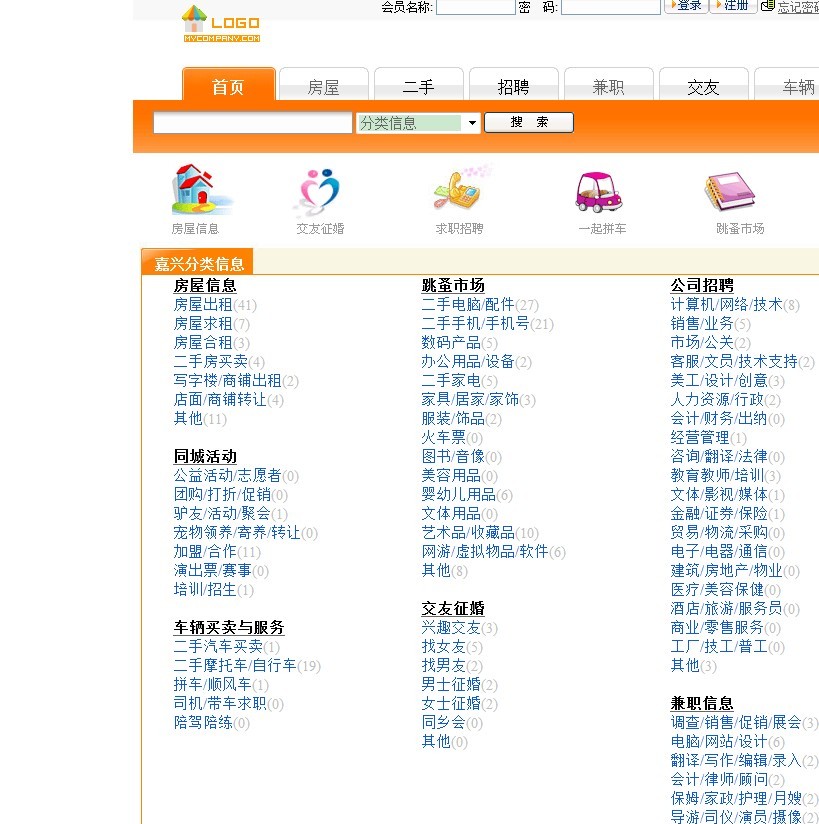
Task: Open the 店面/商铺转让 link
Action: point(220,399)
